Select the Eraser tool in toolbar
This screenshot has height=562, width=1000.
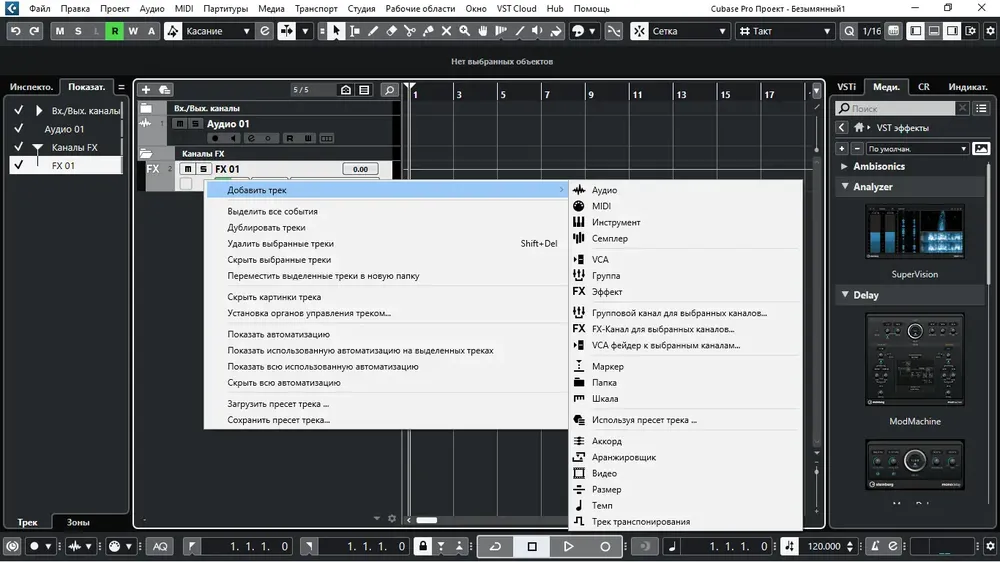click(x=391, y=31)
